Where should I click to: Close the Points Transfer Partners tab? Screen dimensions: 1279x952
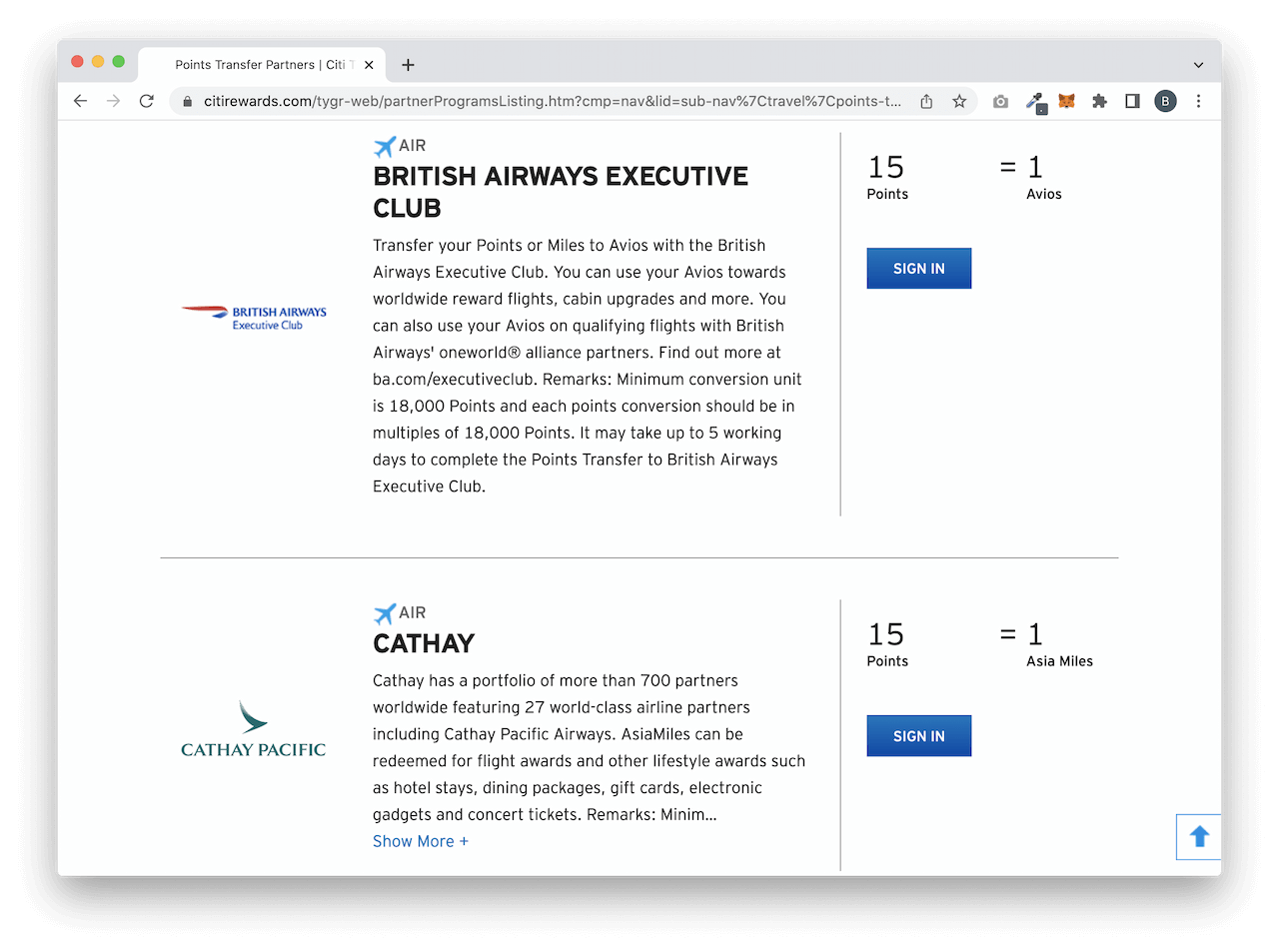tap(369, 65)
